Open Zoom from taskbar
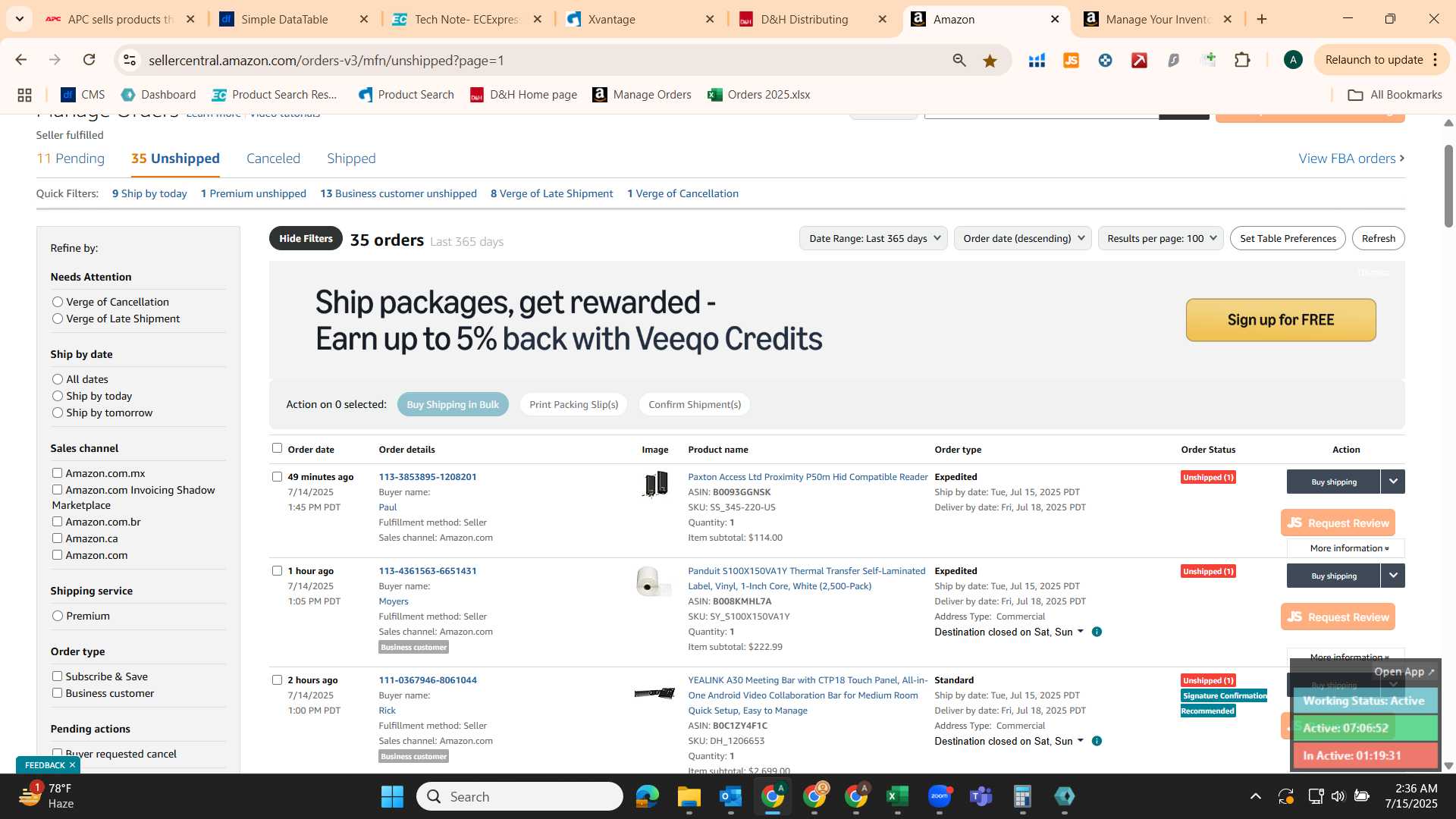The width and height of the screenshot is (1456, 819). point(940,796)
